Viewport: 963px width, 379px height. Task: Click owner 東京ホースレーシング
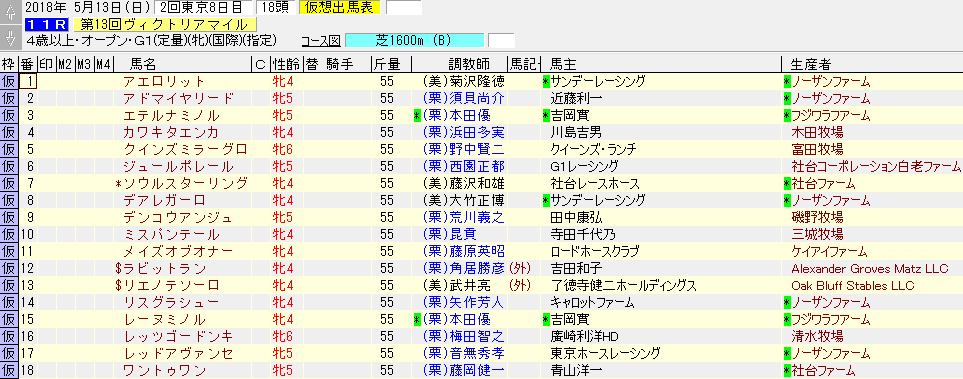tap(606, 353)
